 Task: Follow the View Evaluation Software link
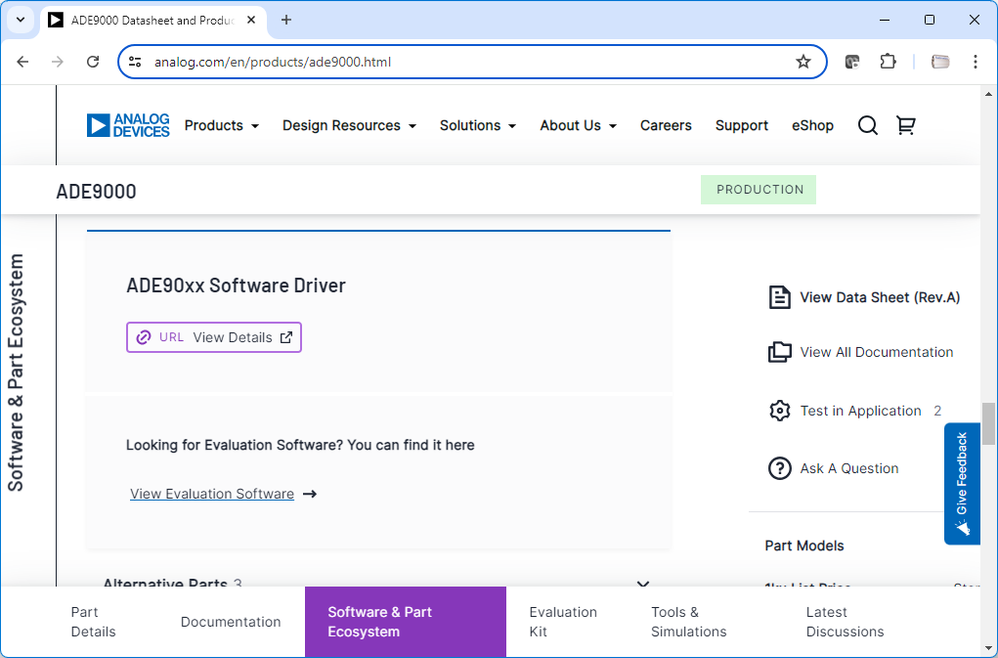click(x=212, y=494)
